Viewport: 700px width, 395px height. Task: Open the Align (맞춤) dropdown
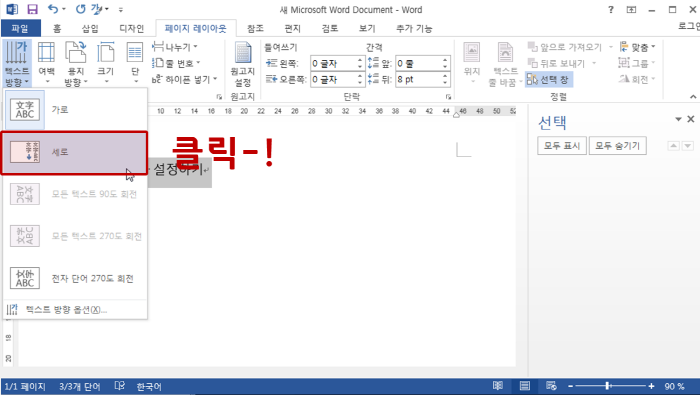[x=637, y=47]
